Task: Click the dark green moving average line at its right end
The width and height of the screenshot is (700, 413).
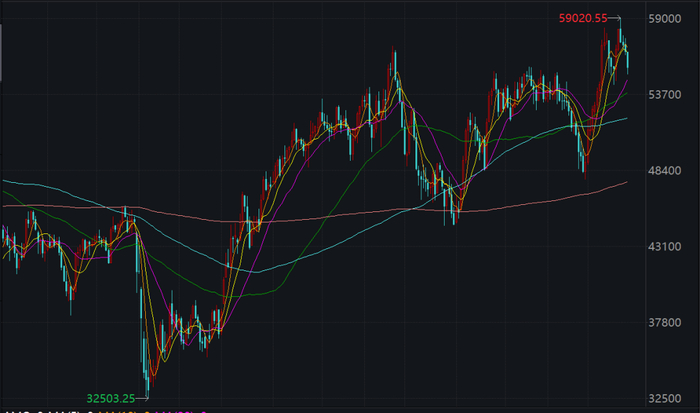Action: (625, 118)
